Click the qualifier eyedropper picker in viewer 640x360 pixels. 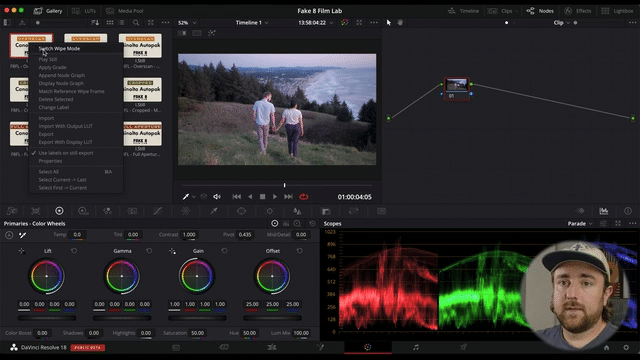pyautogui.click(x=186, y=197)
